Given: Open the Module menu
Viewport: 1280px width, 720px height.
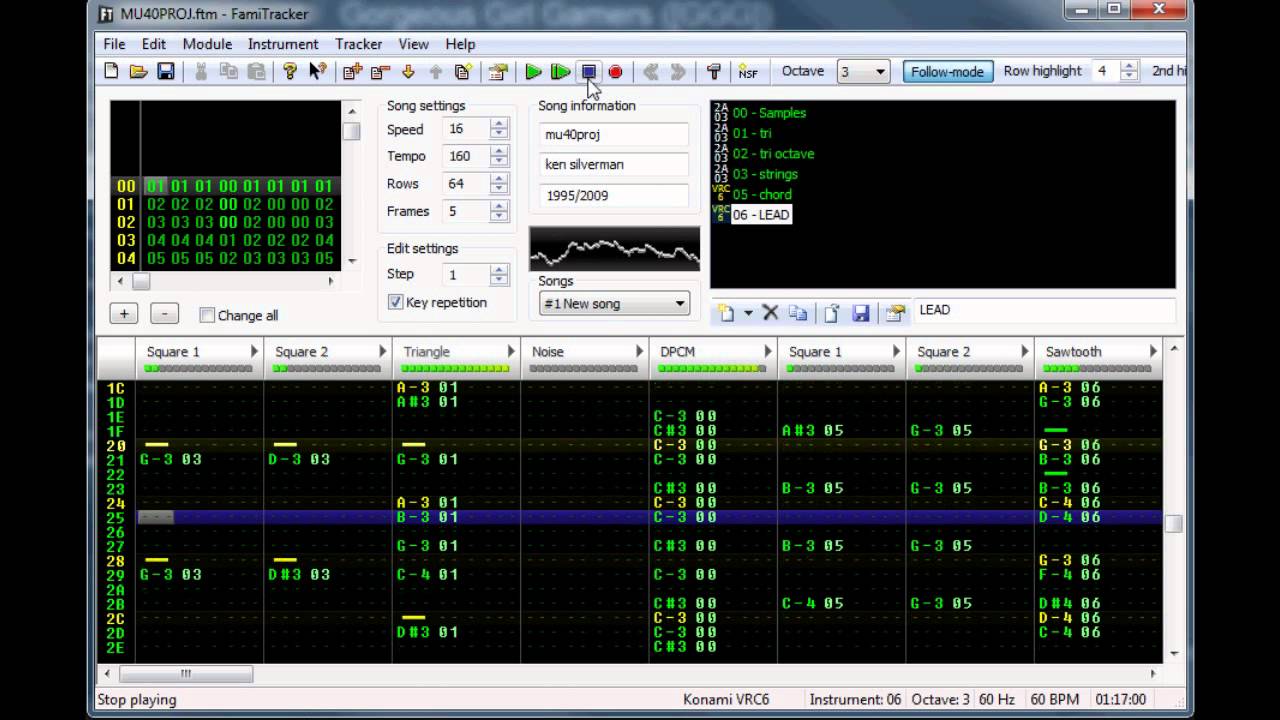Looking at the screenshot, I should 207,44.
